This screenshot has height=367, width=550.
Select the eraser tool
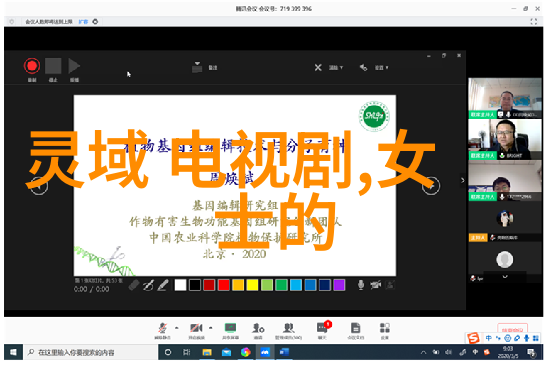coord(134,285)
